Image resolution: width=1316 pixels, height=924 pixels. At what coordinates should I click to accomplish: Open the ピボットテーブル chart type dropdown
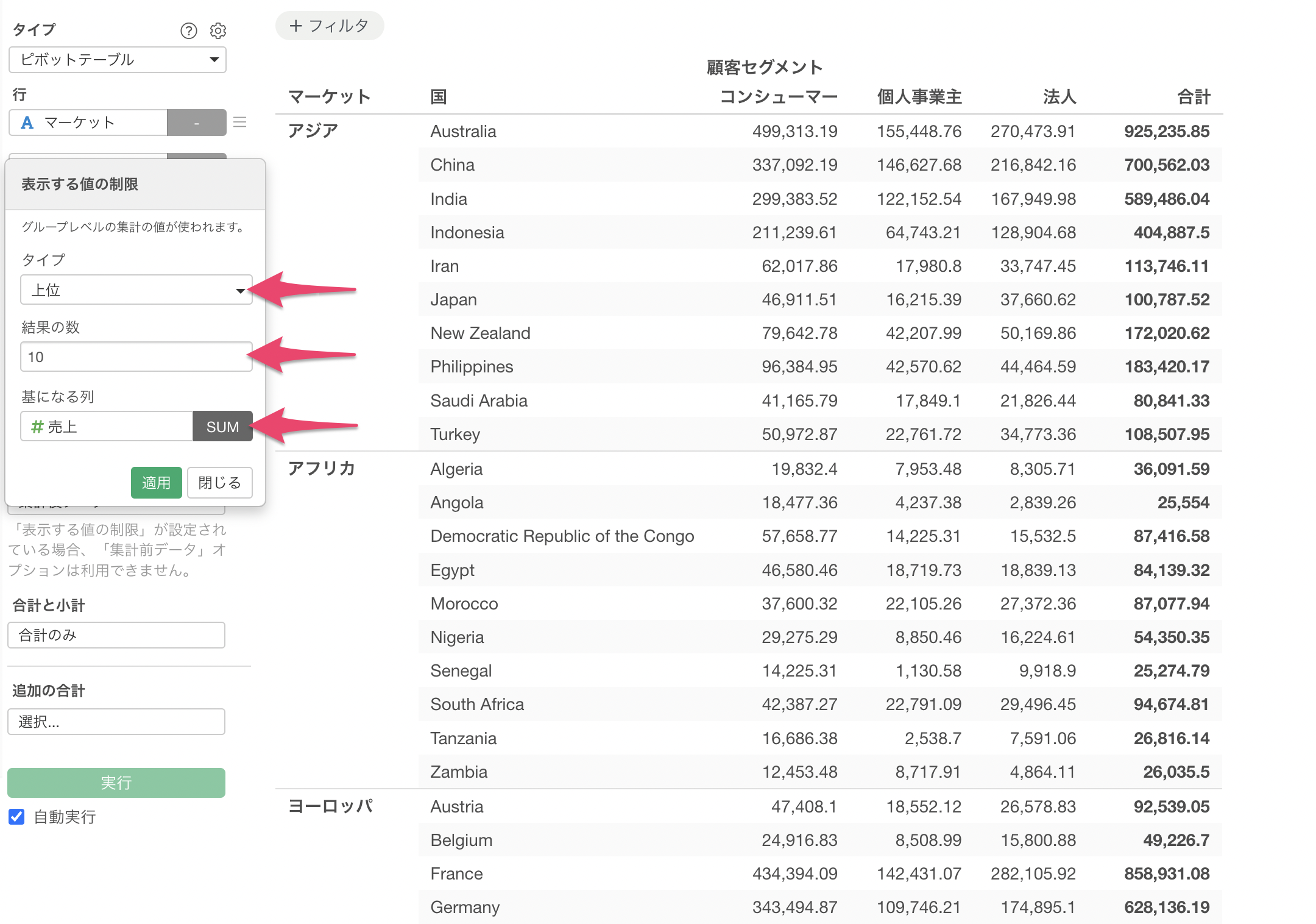(117, 60)
